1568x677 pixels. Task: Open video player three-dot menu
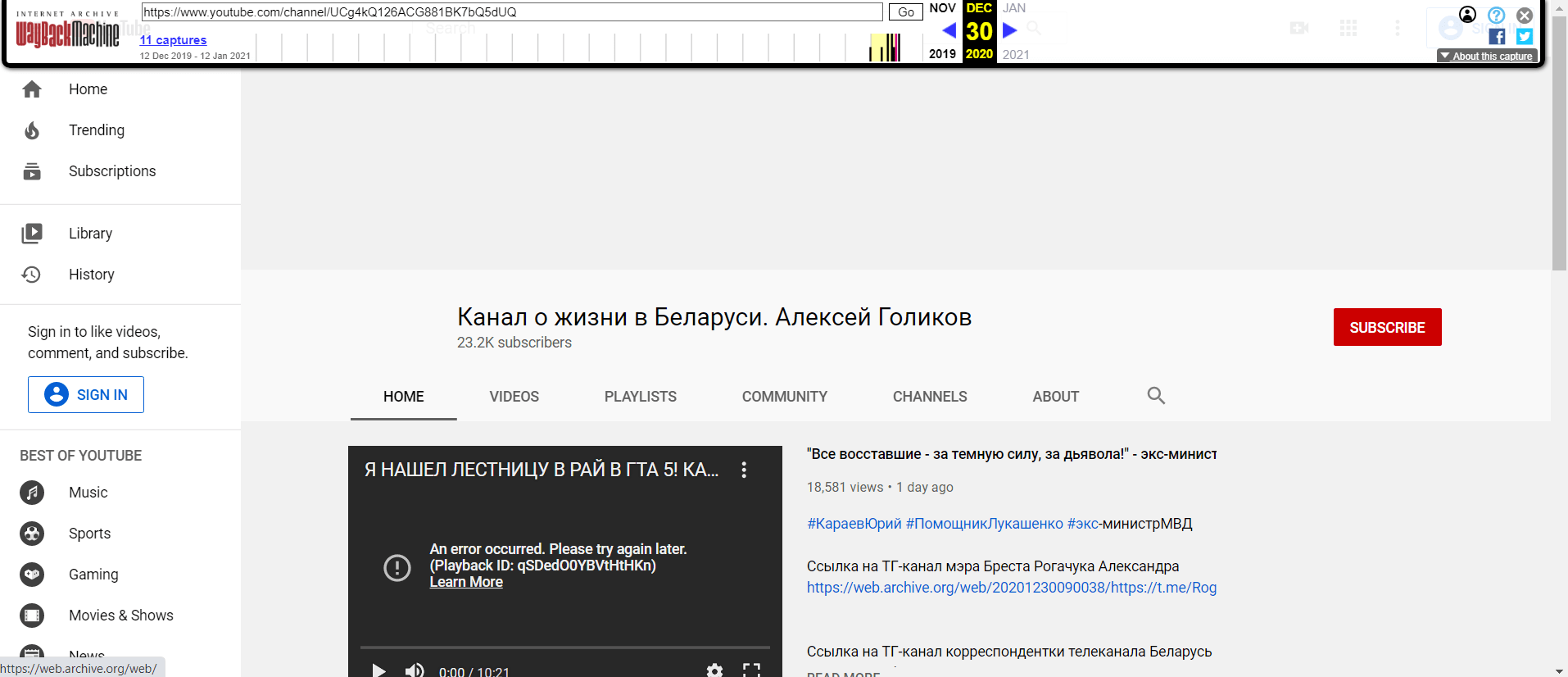pyautogui.click(x=744, y=470)
